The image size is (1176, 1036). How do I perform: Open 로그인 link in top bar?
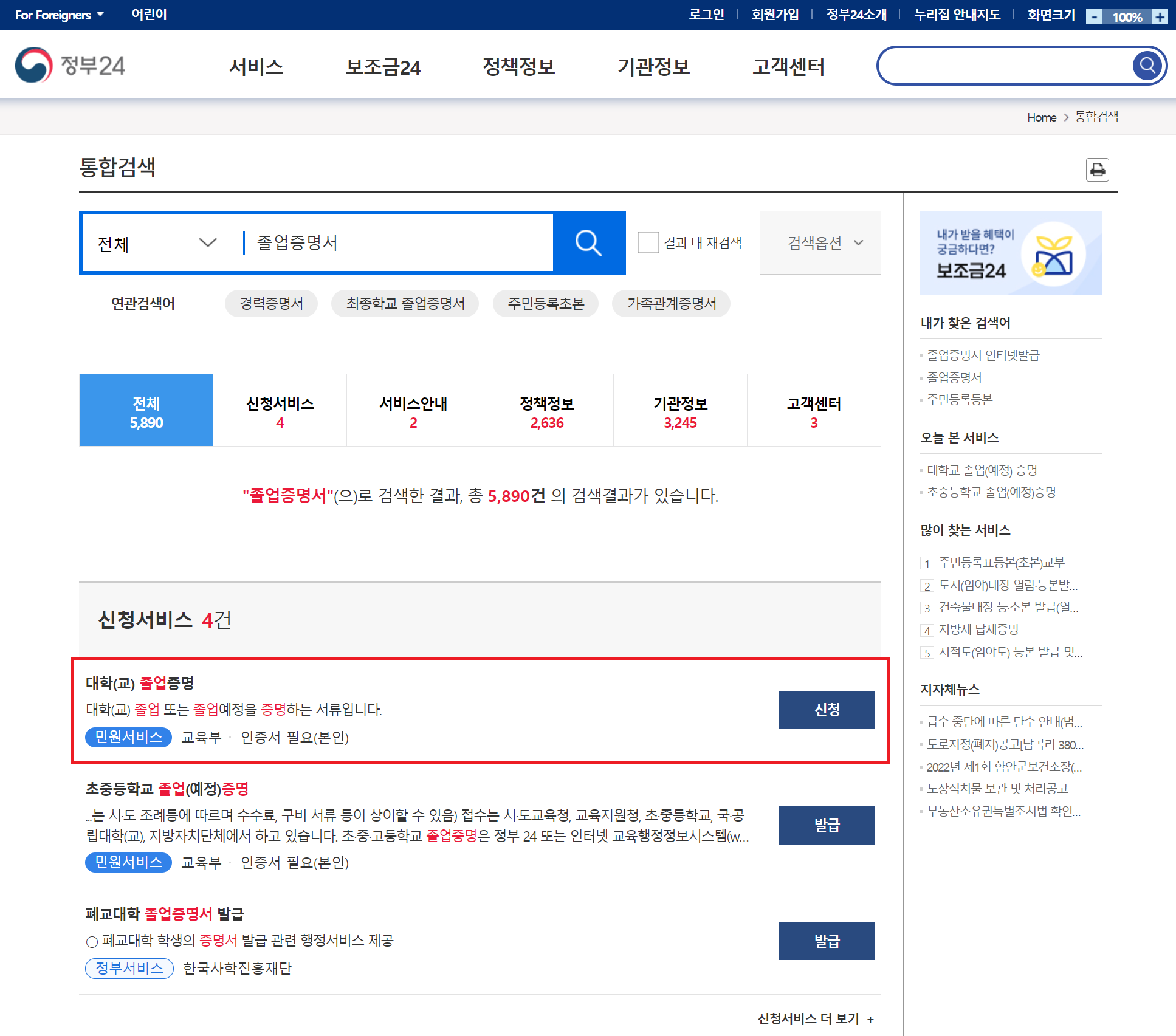[706, 15]
